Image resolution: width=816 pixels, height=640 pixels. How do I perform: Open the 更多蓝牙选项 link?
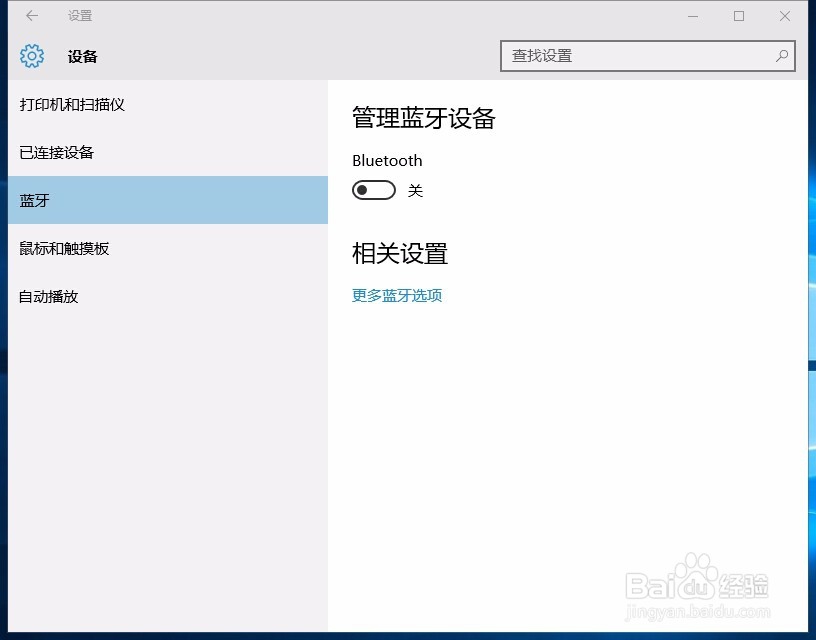point(397,296)
